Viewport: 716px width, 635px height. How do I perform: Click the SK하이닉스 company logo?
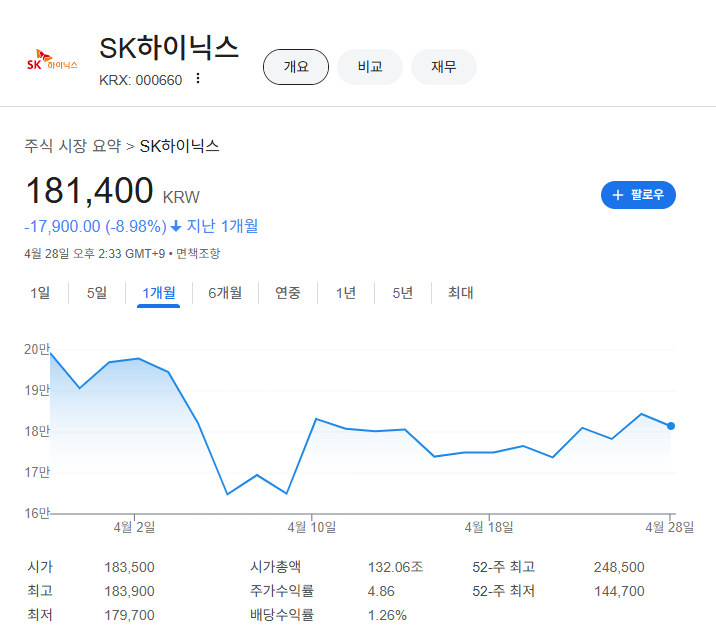click(x=52, y=60)
